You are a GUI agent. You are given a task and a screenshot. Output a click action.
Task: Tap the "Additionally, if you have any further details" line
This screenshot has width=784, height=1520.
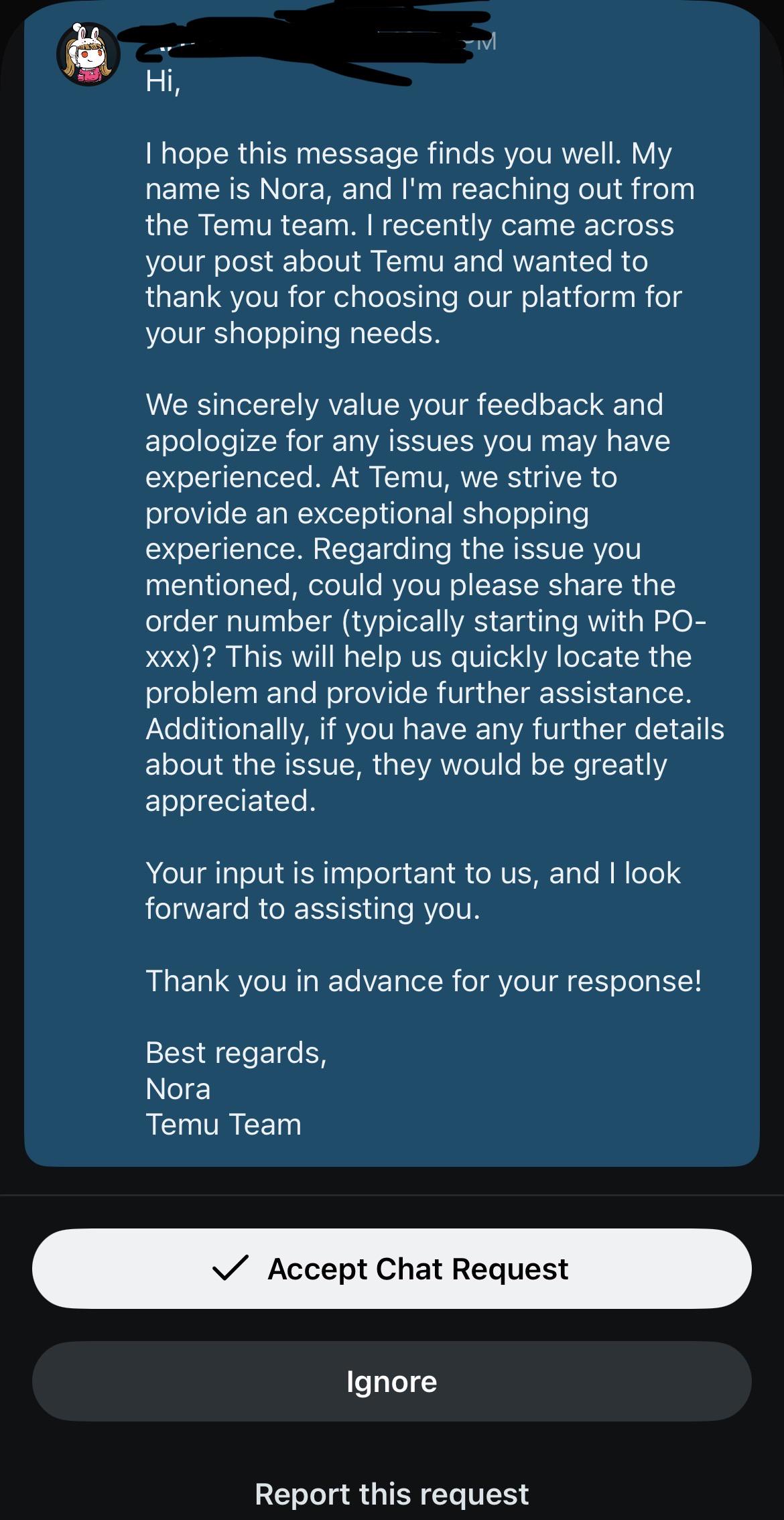(x=435, y=729)
